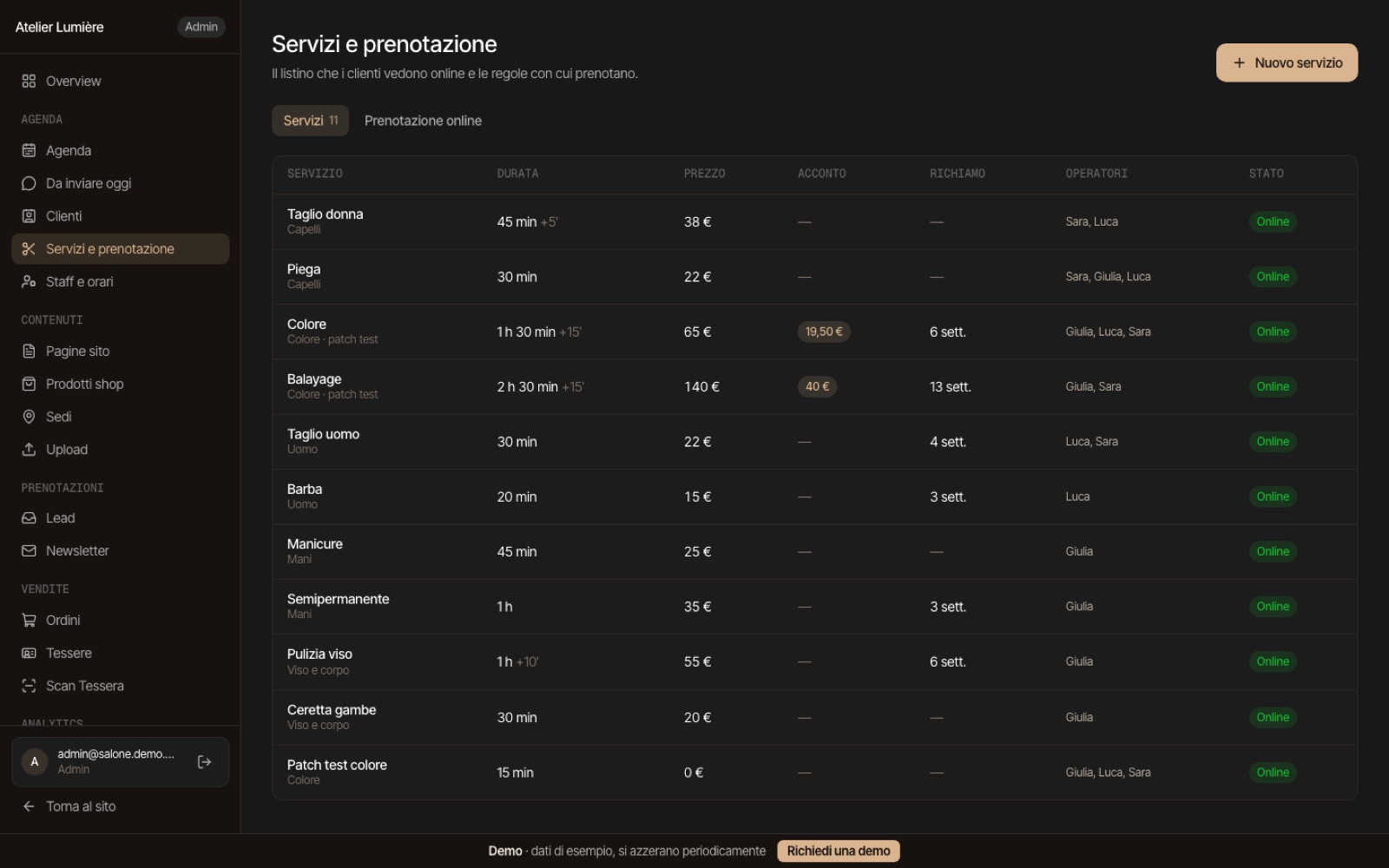Click the Staff e orari people icon
This screenshot has height=868, width=1389.
[x=29, y=282]
